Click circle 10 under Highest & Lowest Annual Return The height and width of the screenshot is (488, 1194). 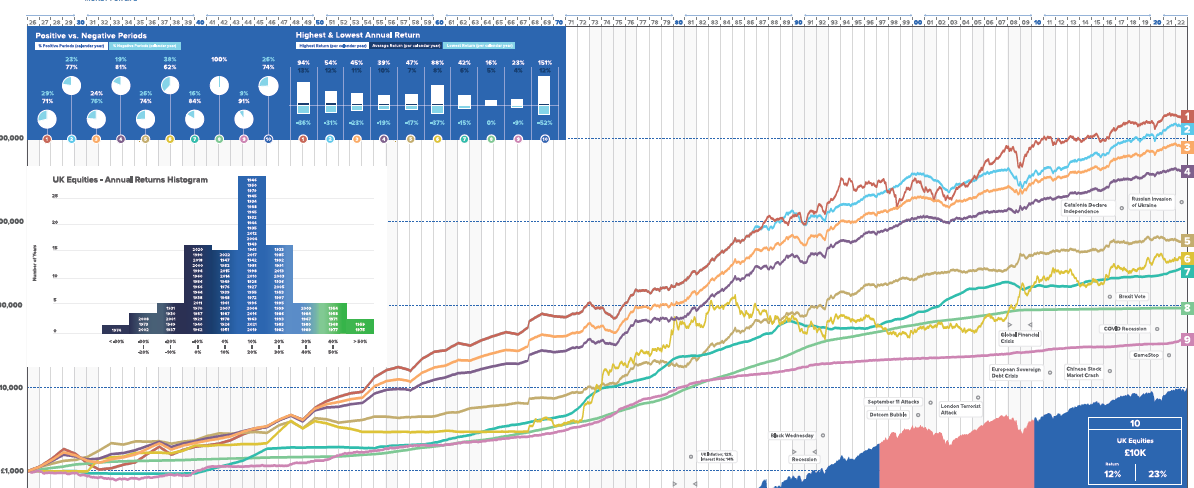pyautogui.click(x=544, y=139)
